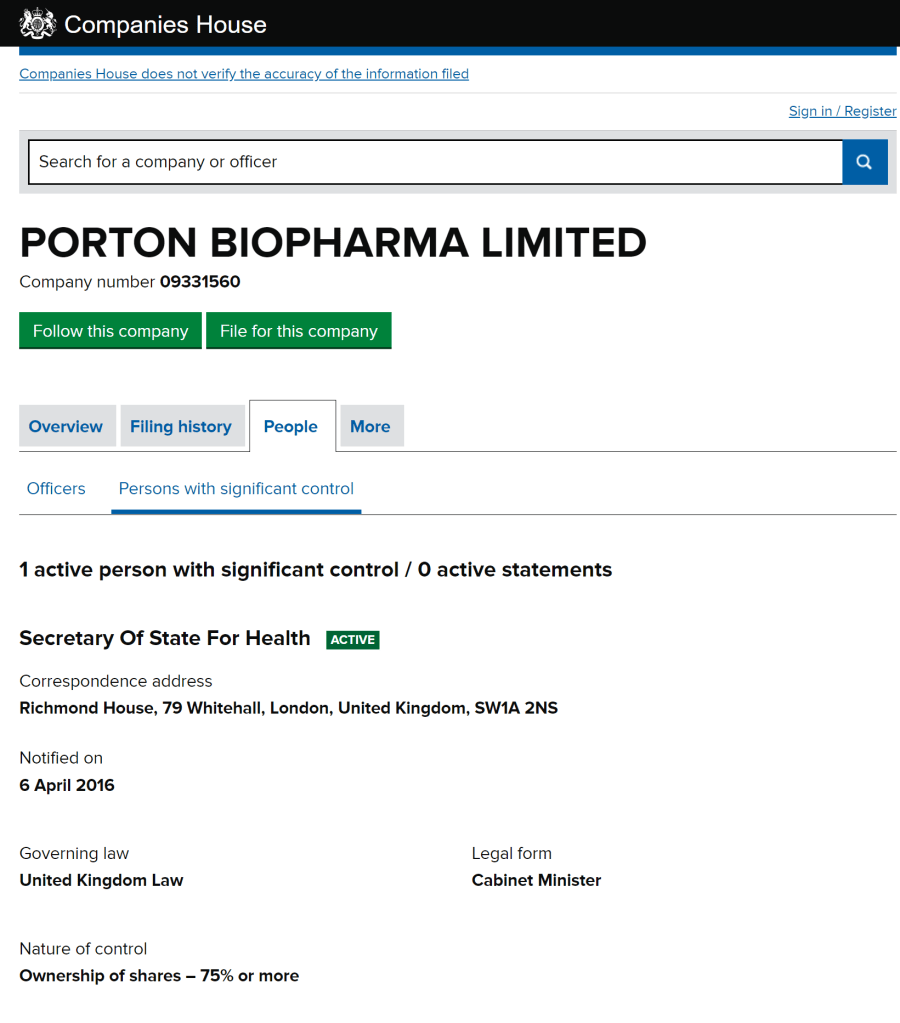Click the Companies House royal crest logo

tap(37, 23)
